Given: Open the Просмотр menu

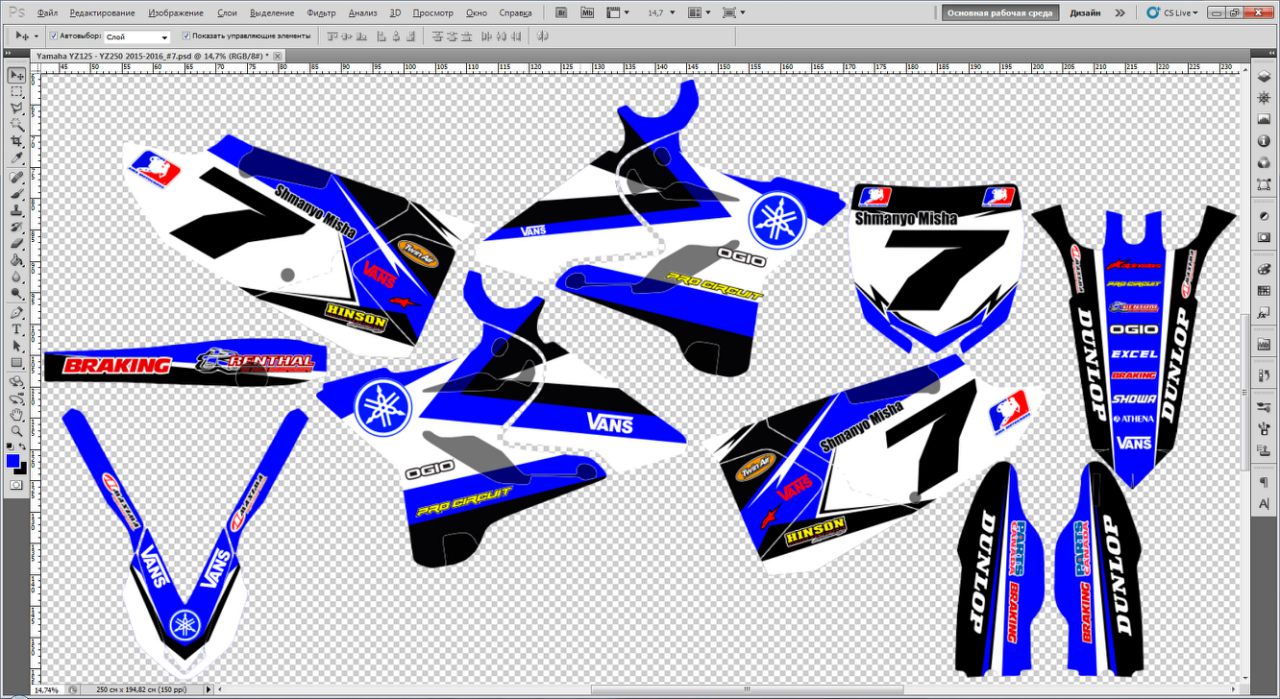Looking at the screenshot, I should [x=432, y=13].
